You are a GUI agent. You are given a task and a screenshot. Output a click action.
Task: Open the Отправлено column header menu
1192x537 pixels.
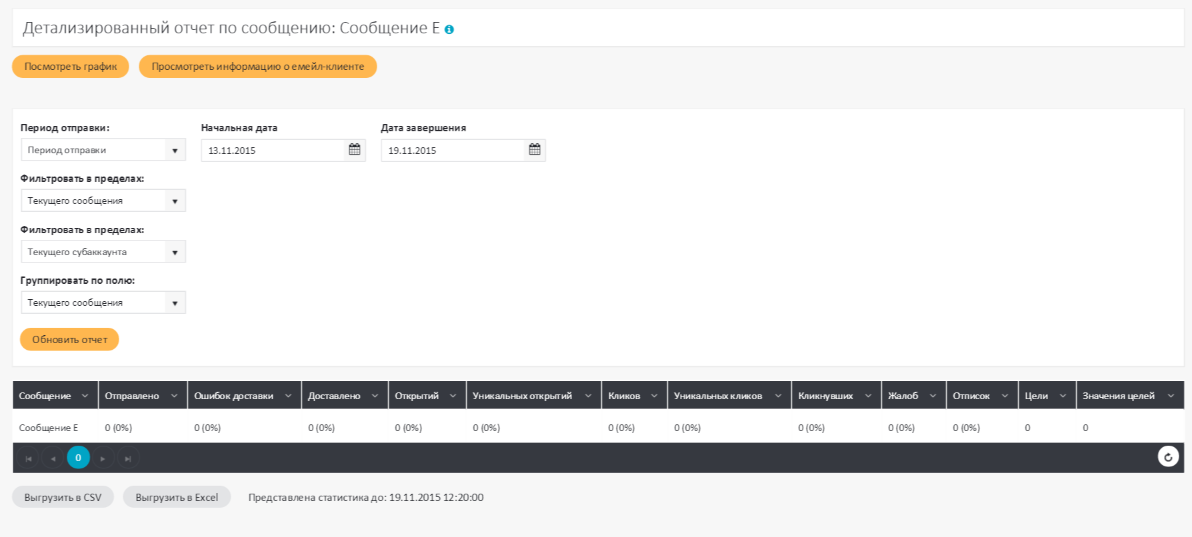tap(176, 396)
